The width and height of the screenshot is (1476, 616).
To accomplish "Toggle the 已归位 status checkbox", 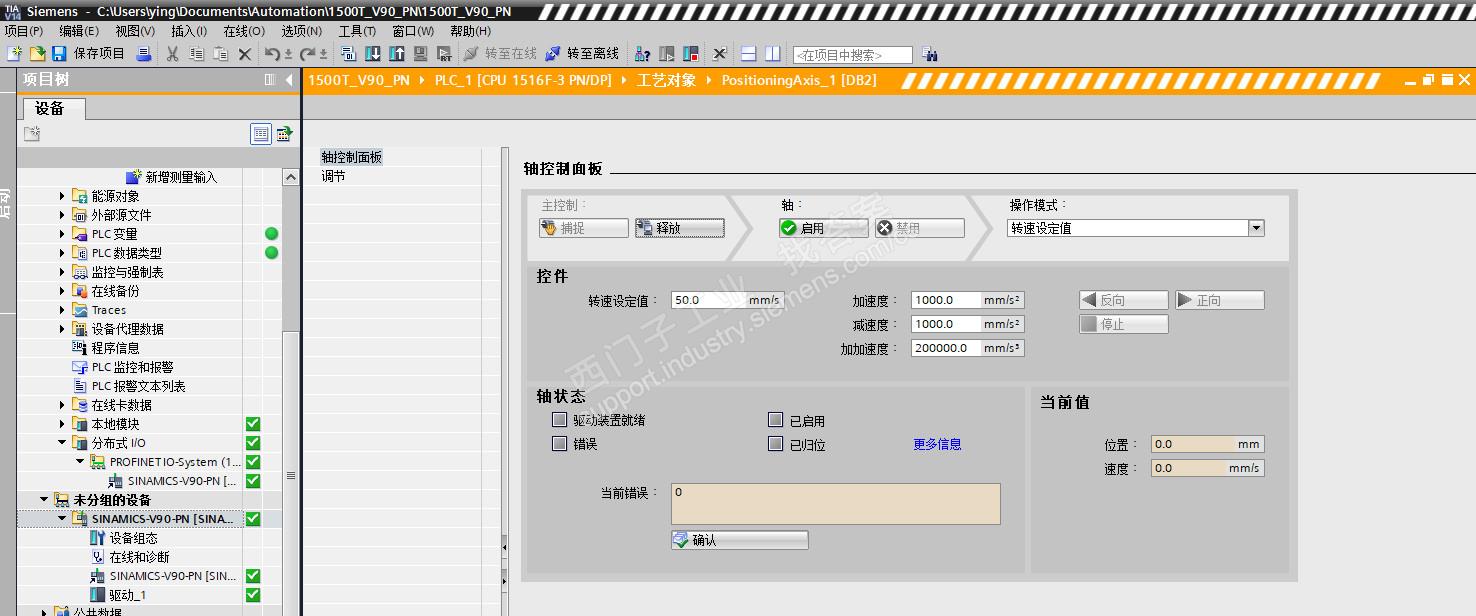I will click(x=775, y=444).
